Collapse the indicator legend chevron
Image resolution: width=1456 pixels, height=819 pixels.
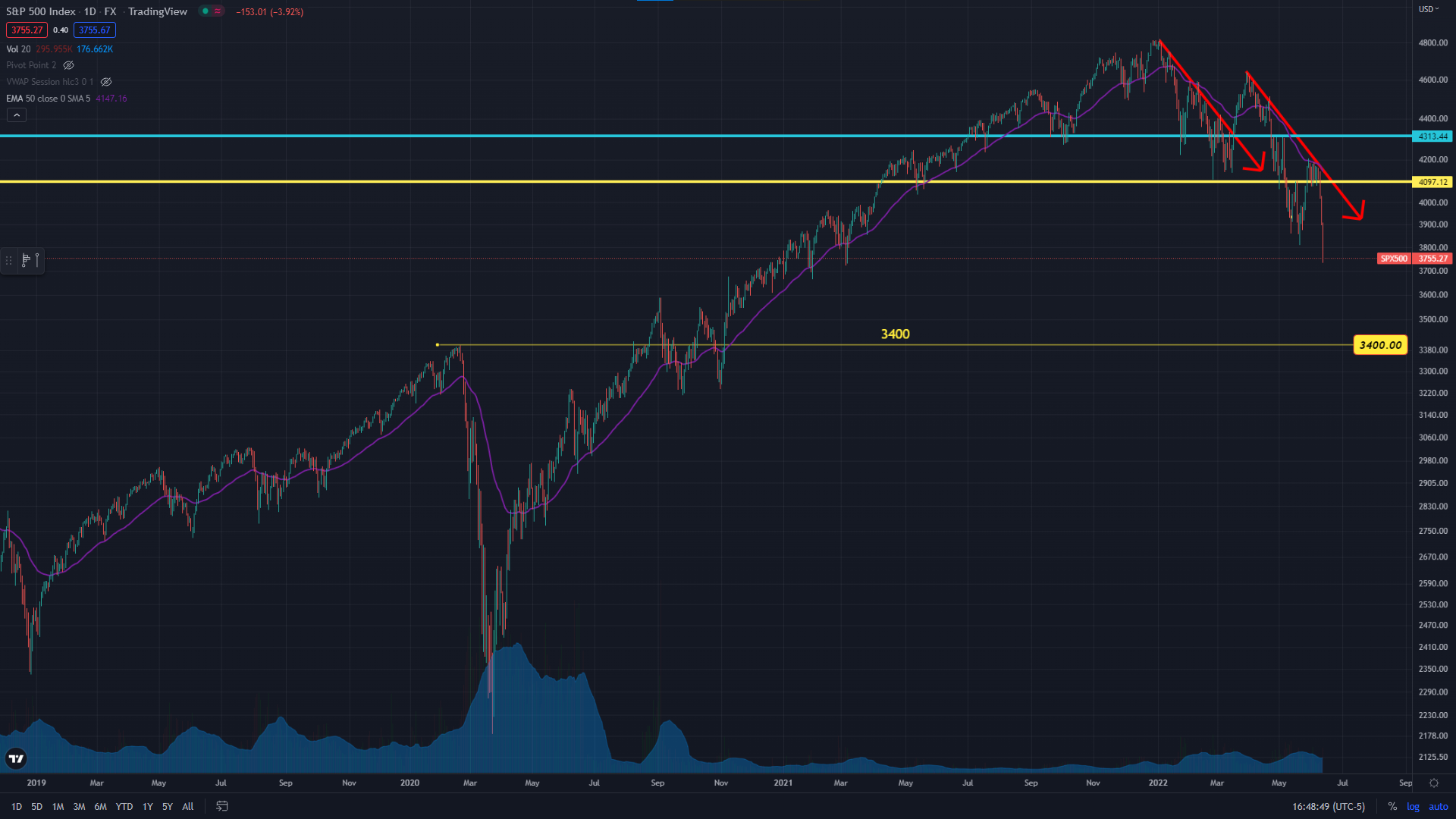17,115
